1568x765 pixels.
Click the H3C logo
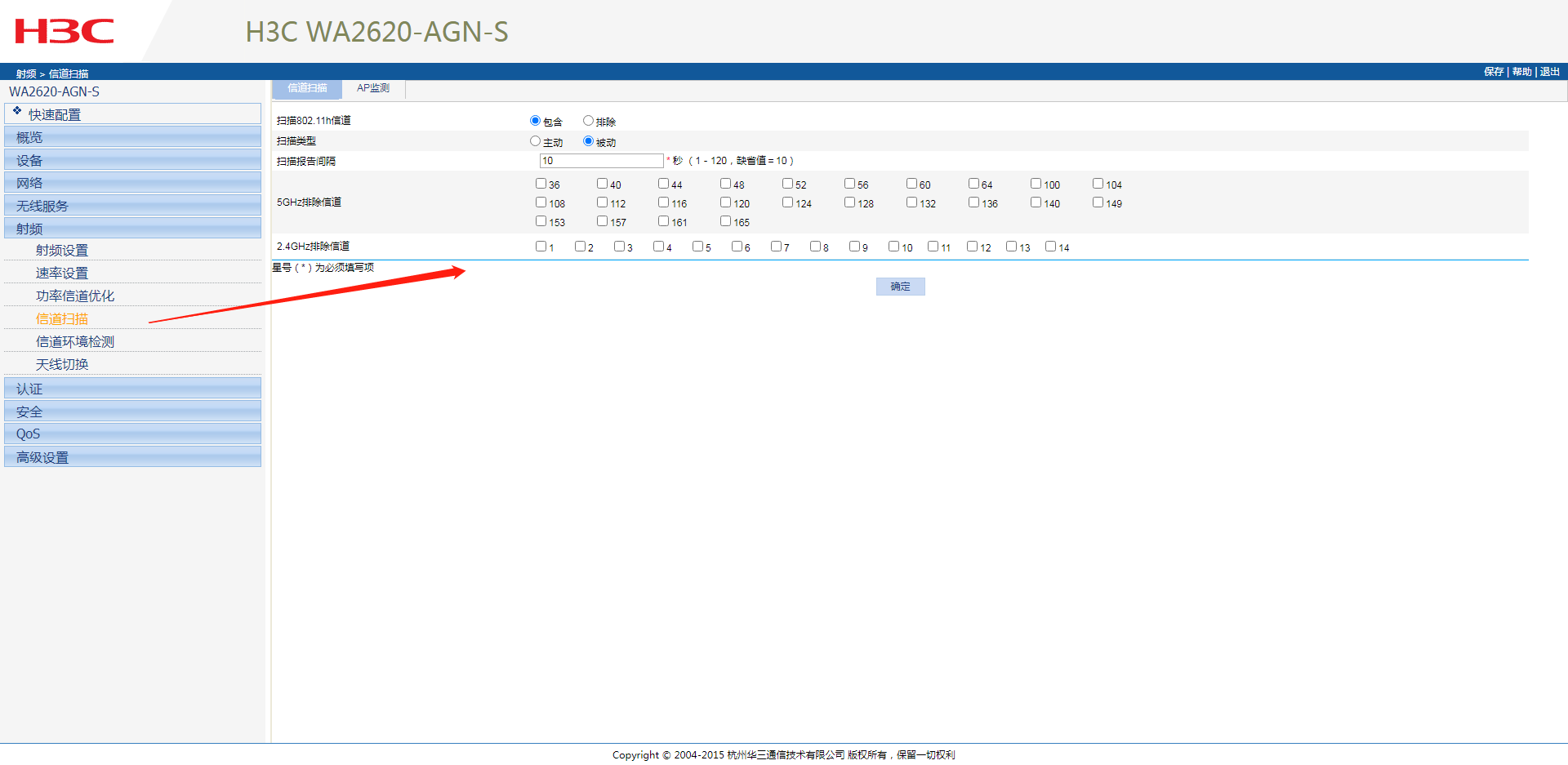point(65,31)
